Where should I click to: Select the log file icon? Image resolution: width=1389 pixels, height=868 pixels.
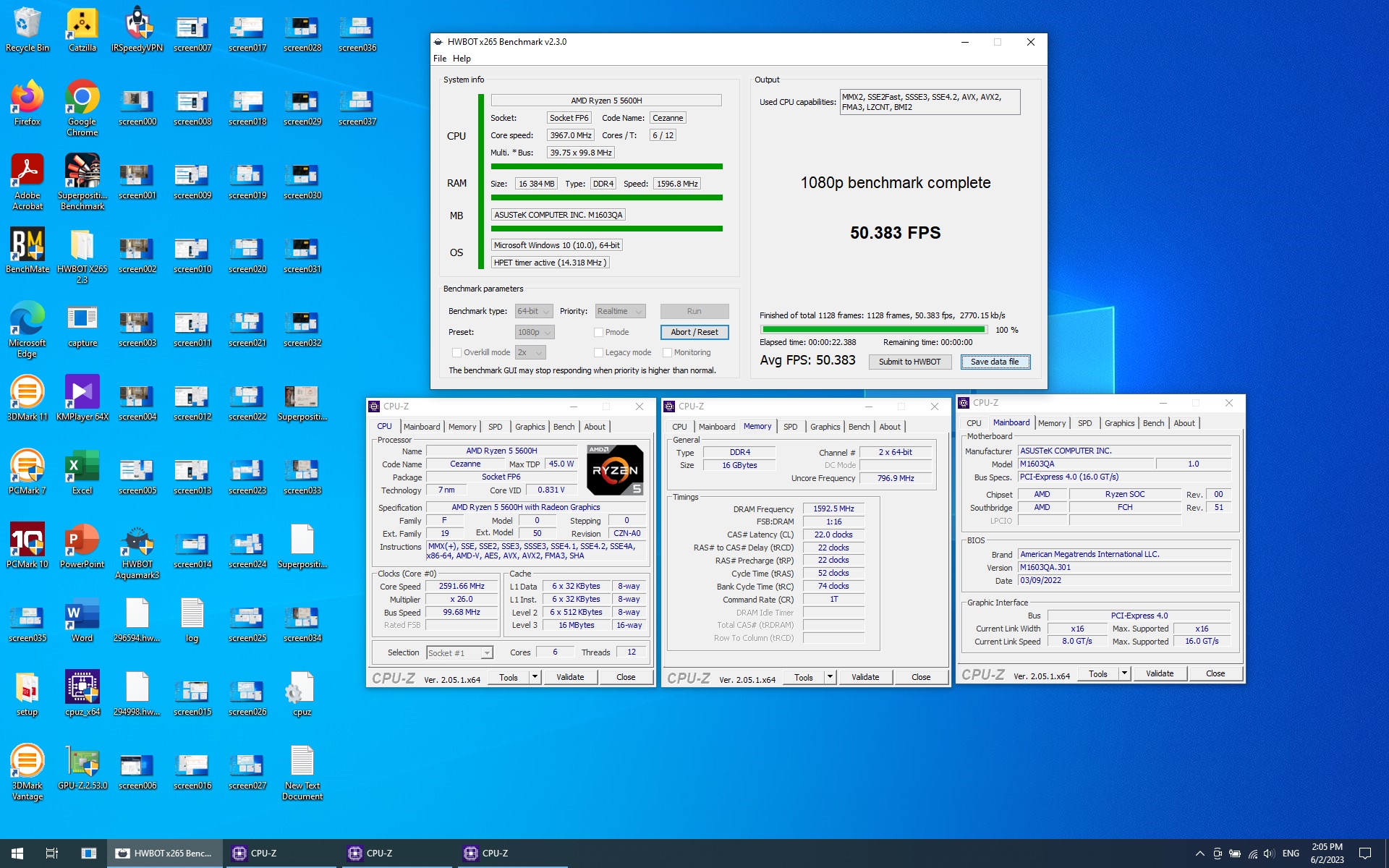192,621
